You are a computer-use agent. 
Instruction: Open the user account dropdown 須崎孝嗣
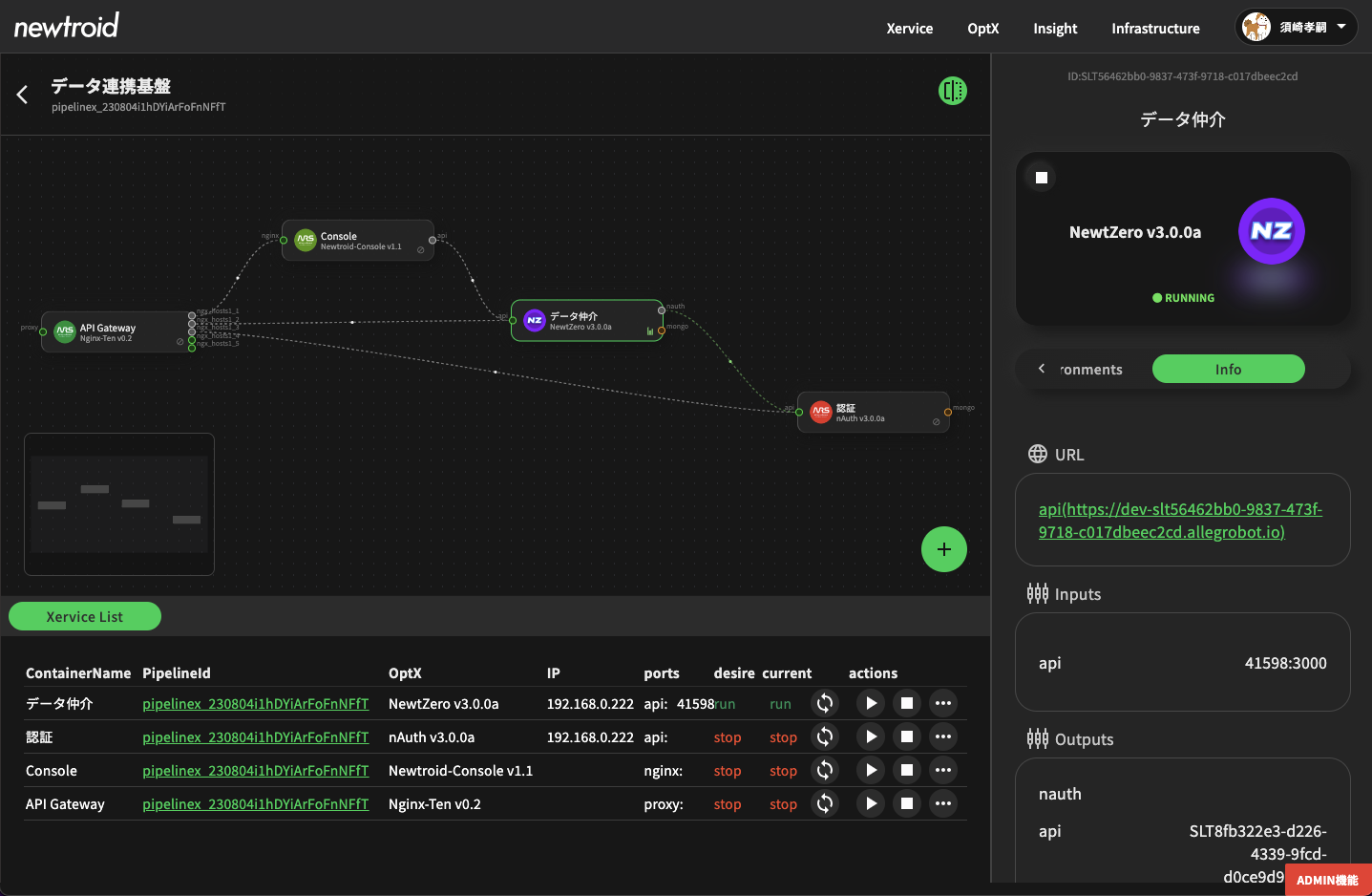1296,28
